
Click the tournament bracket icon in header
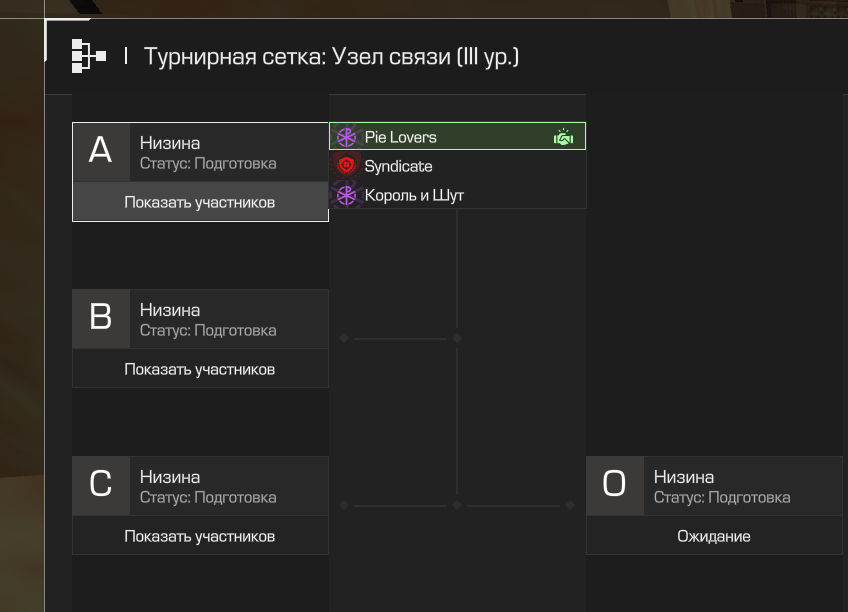89,56
